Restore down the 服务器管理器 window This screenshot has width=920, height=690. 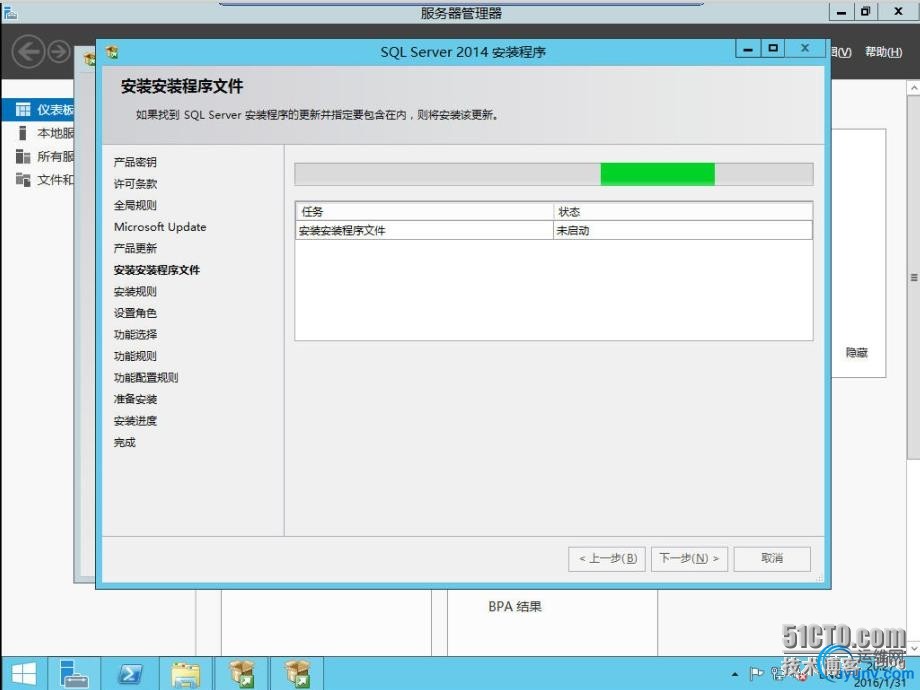[x=866, y=12]
